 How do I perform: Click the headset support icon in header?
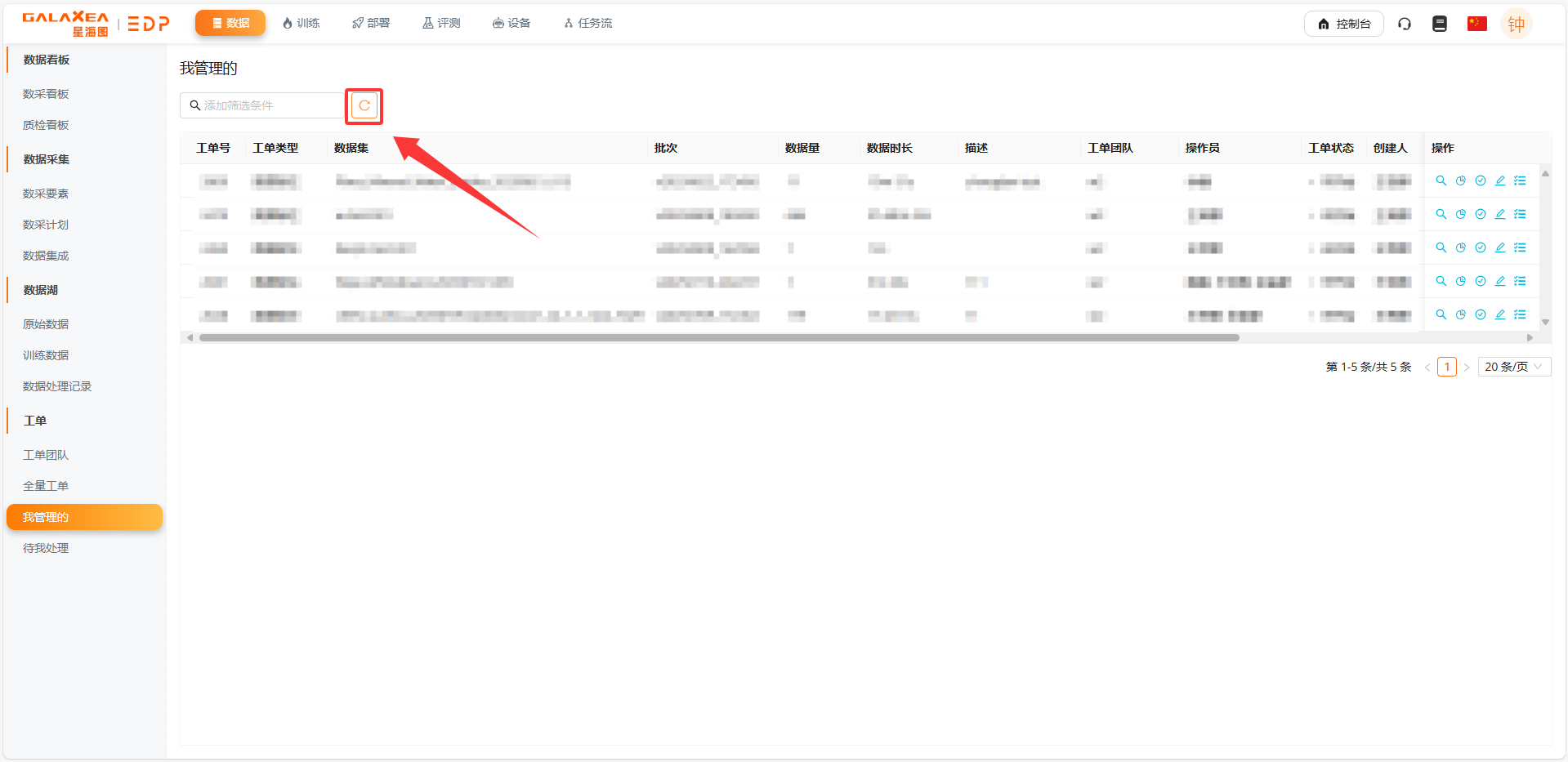click(x=1405, y=24)
